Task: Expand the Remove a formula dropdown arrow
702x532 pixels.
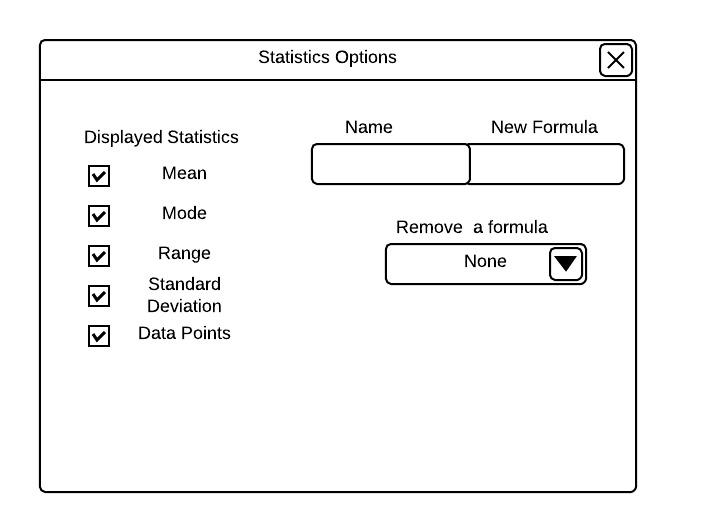Action: [x=566, y=264]
